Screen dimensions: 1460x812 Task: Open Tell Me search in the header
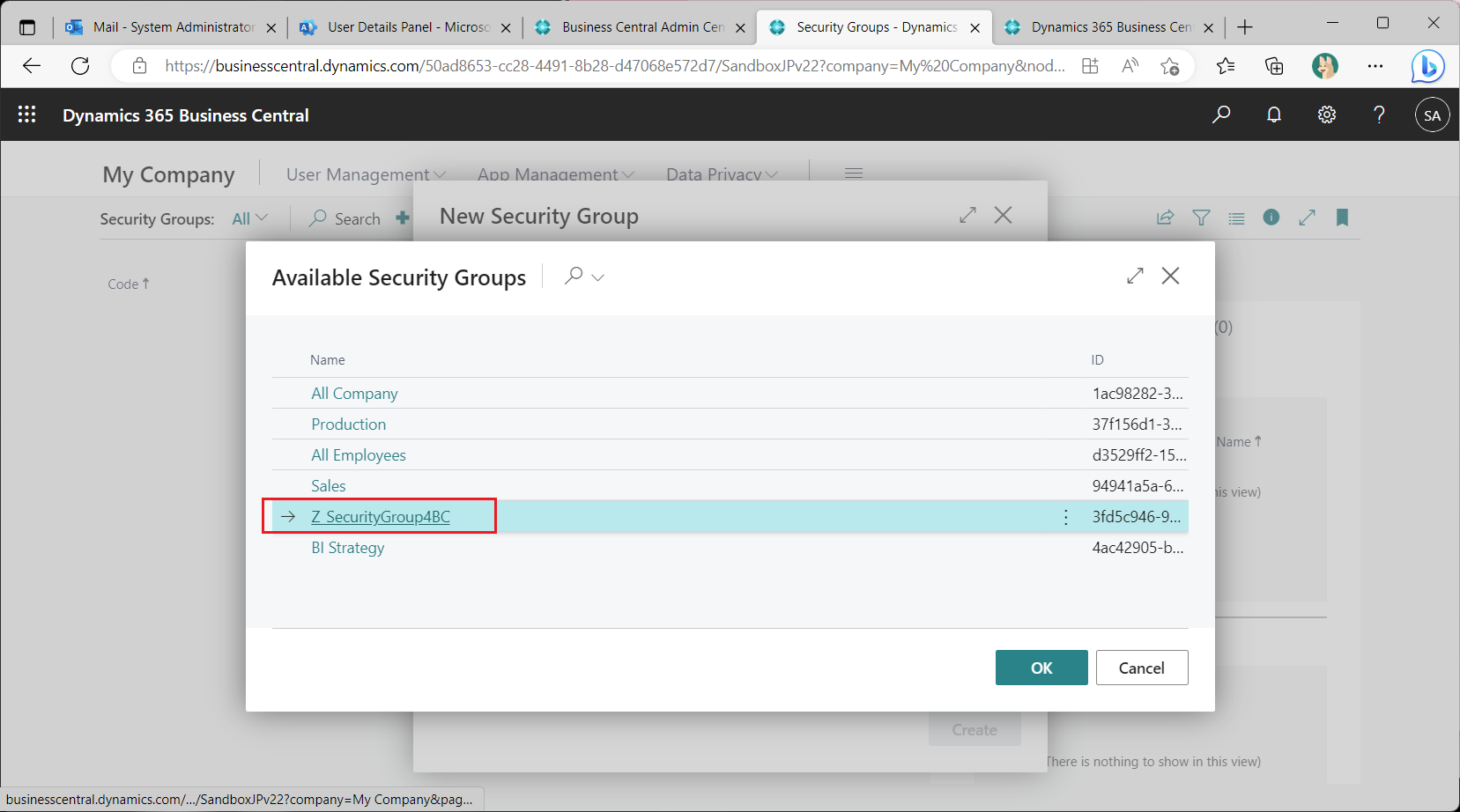point(1221,114)
